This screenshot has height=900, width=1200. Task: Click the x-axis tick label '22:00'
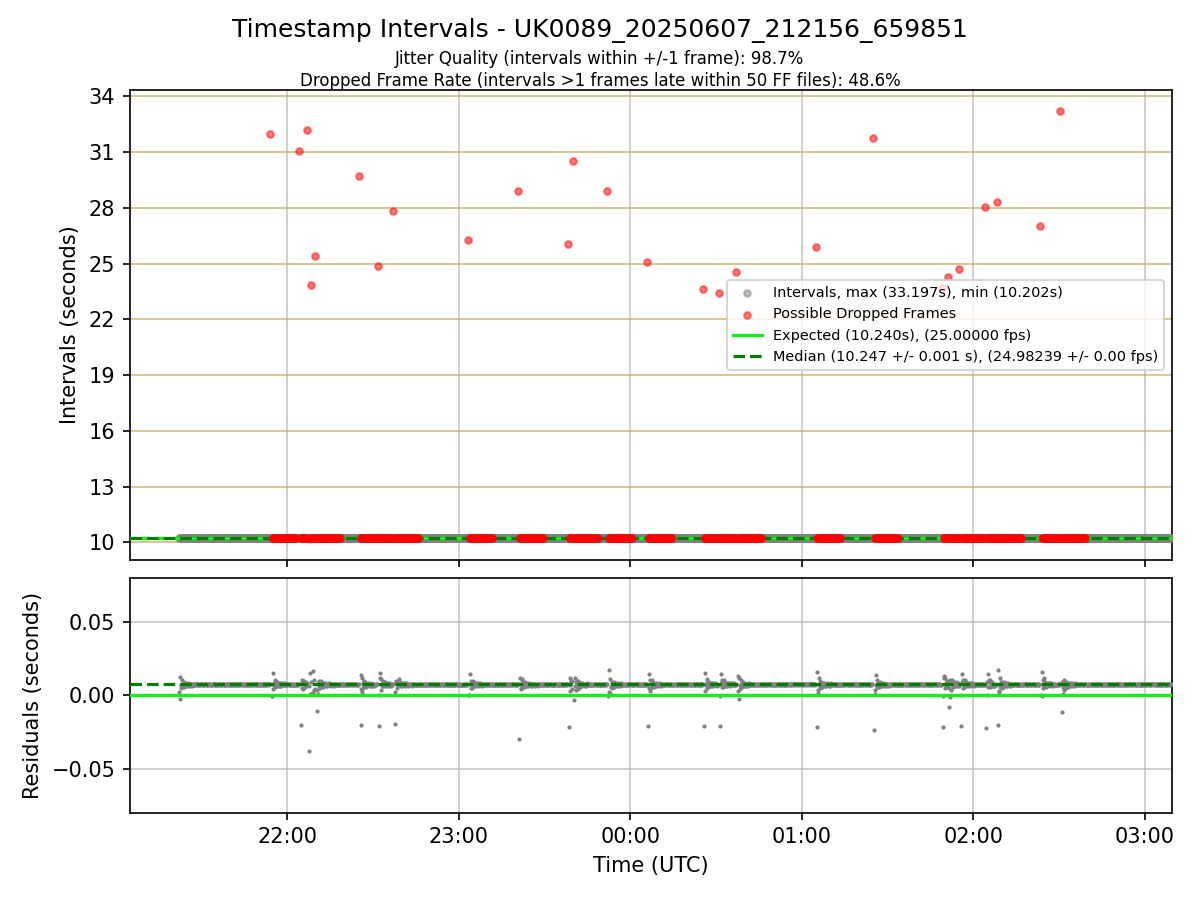click(287, 835)
